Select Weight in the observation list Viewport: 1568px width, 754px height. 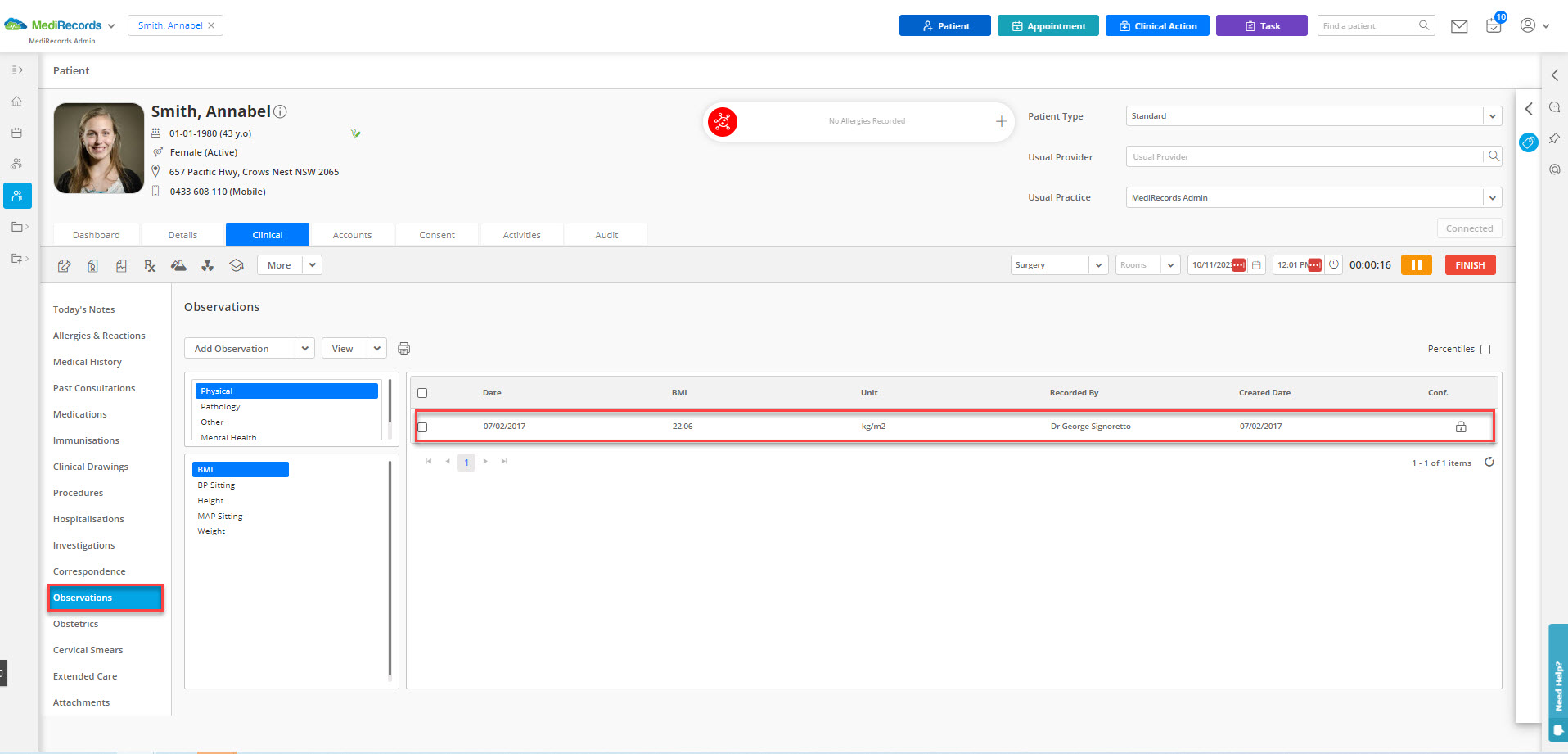click(x=211, y=531)
